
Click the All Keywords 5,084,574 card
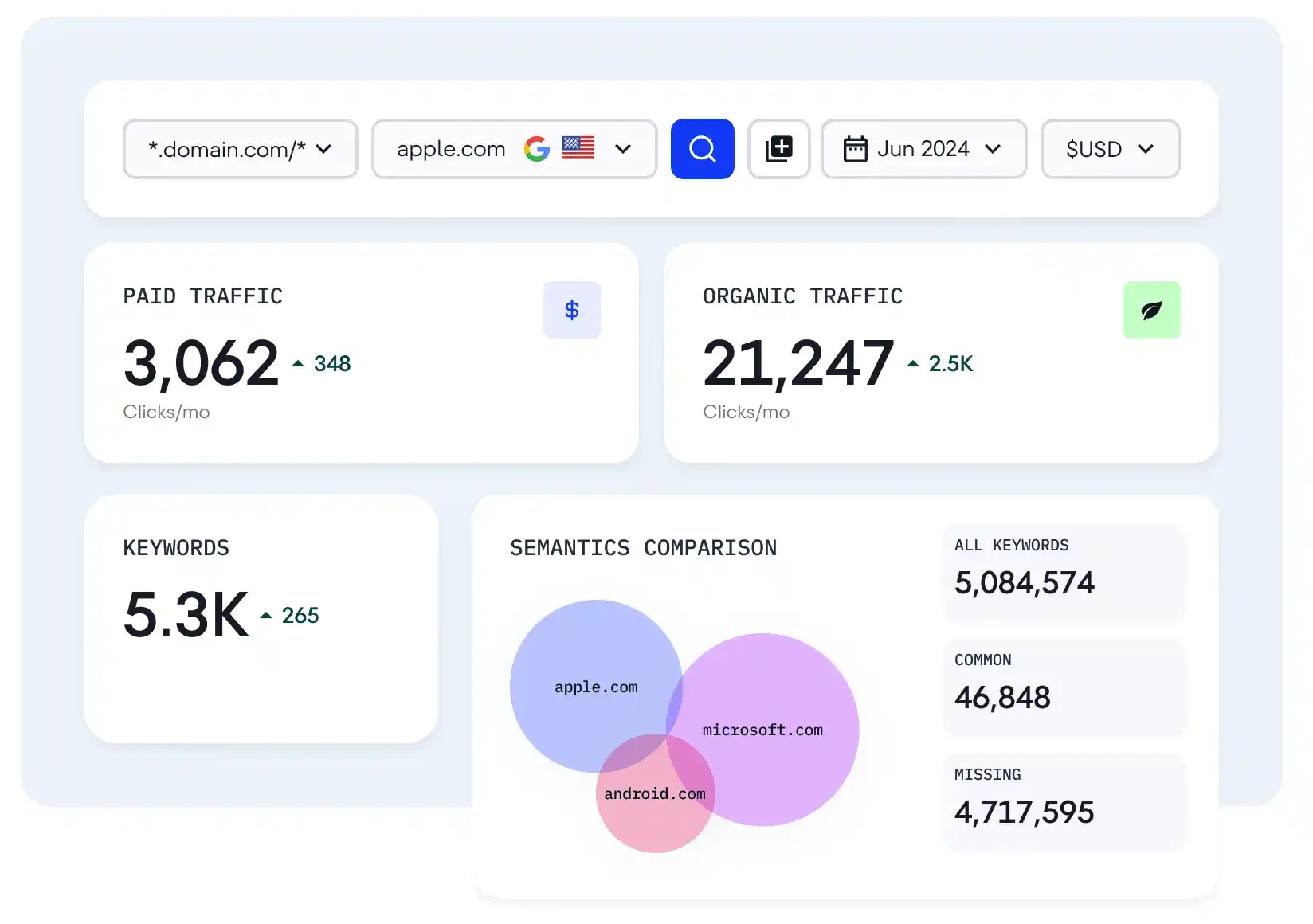point(1064,571)
